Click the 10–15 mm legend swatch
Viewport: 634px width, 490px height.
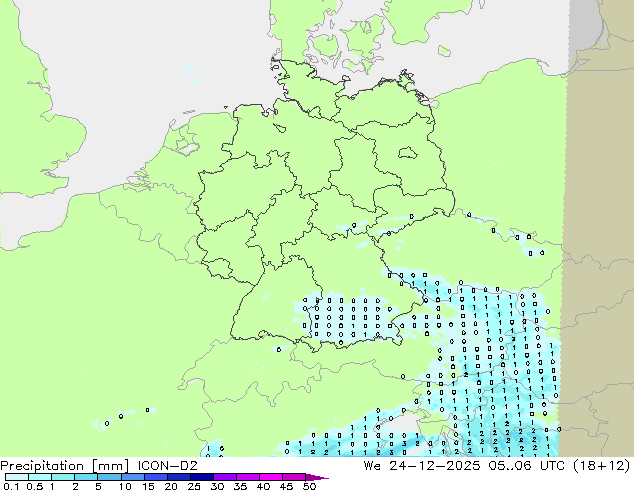point(132,477)
